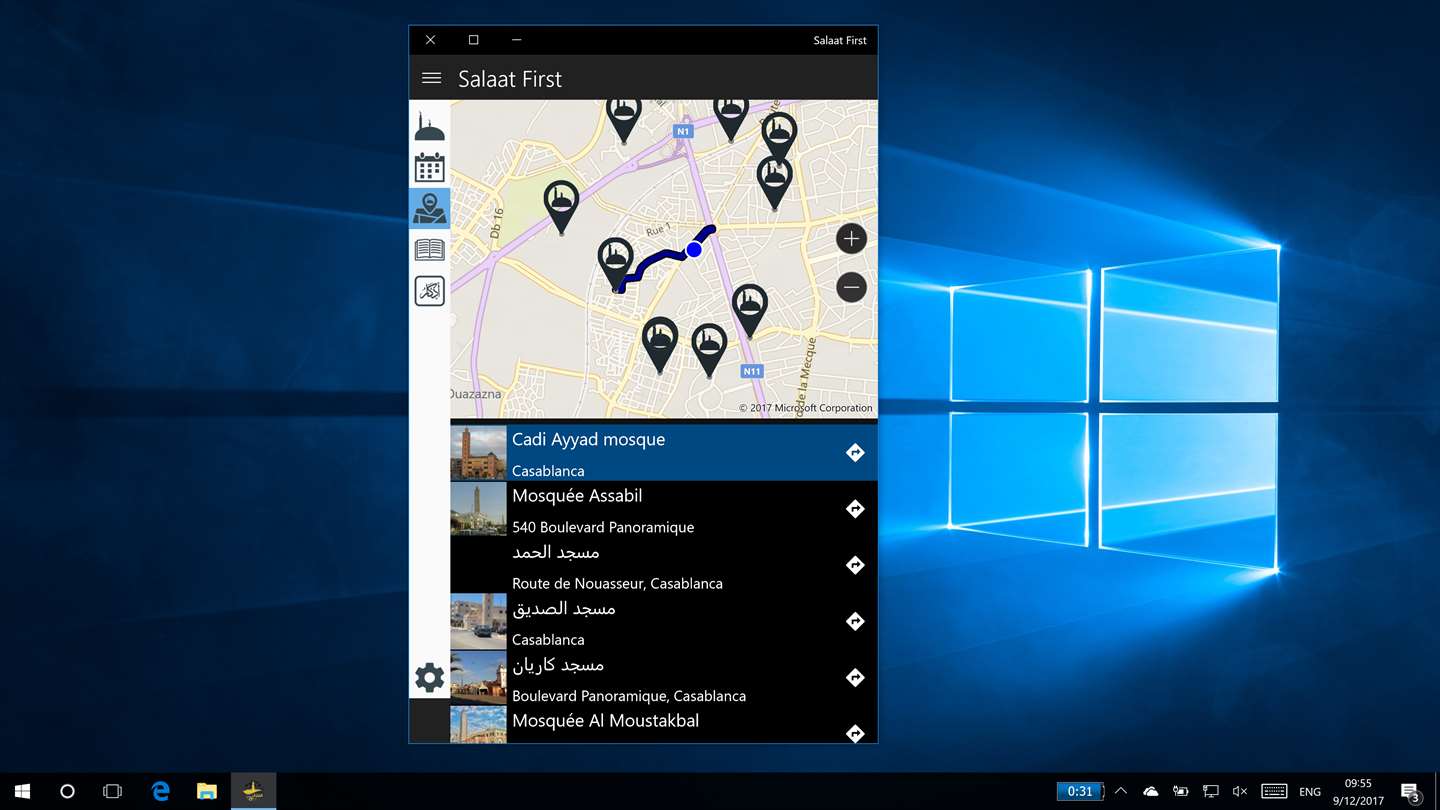This screenshot has height=810, width=1440.
Task: Click the Salaat First taskbar app icon
Action: [x=253, y=791]
